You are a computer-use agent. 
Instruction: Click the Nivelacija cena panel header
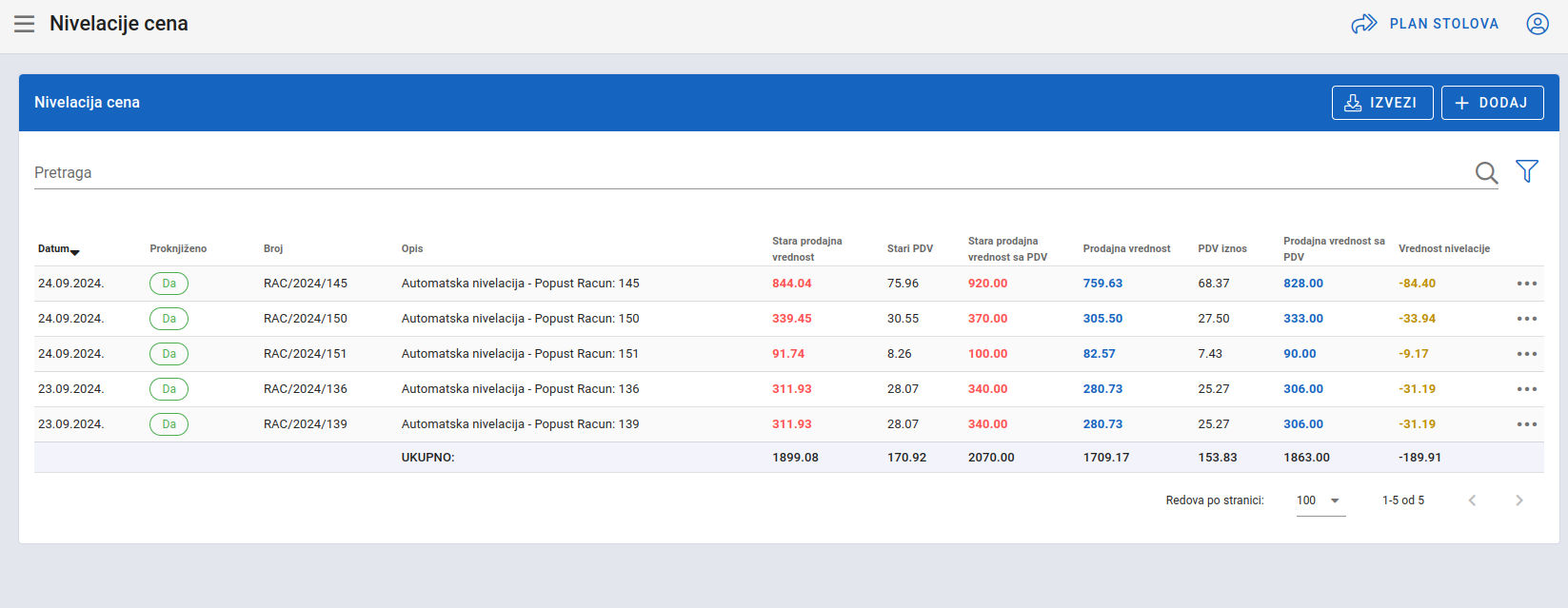(88, 103)
